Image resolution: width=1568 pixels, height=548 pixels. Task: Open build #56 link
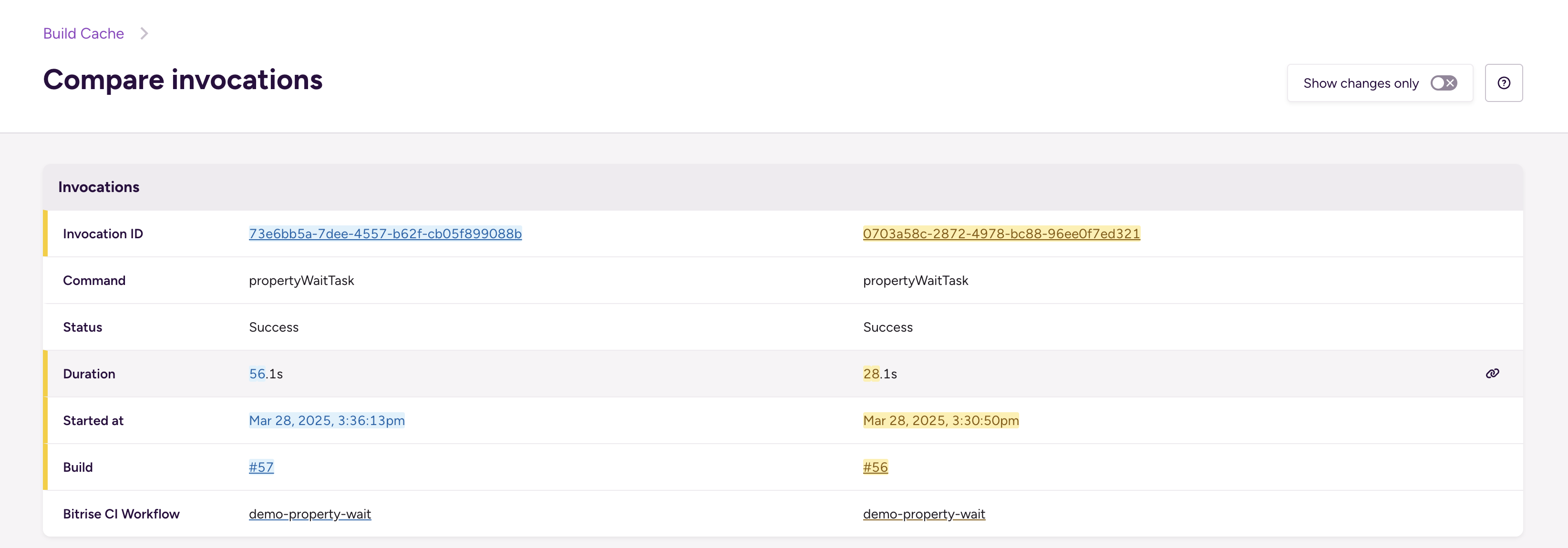coord(875,467)
